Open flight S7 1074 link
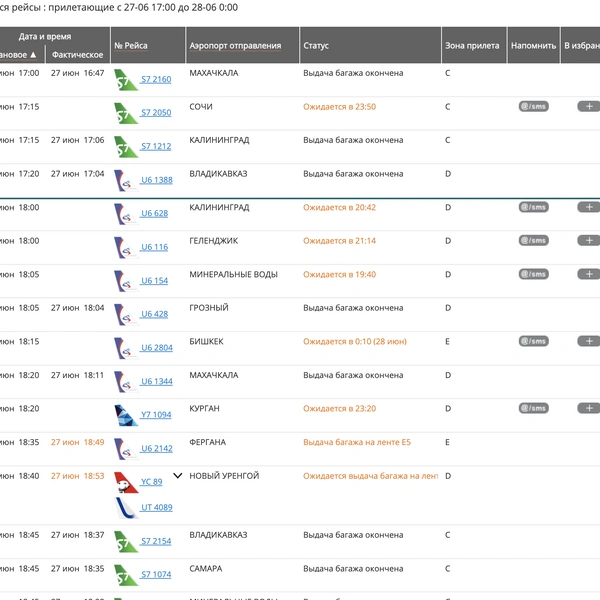 click(x=156, y=574)
